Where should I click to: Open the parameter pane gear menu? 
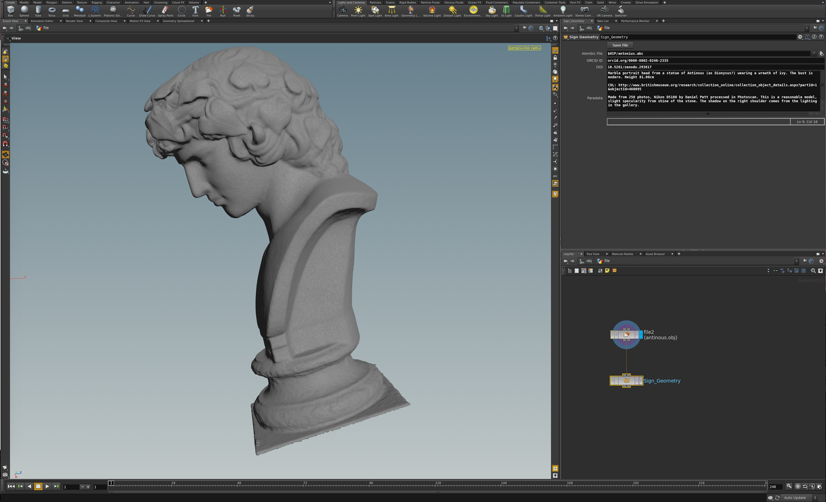800,37
